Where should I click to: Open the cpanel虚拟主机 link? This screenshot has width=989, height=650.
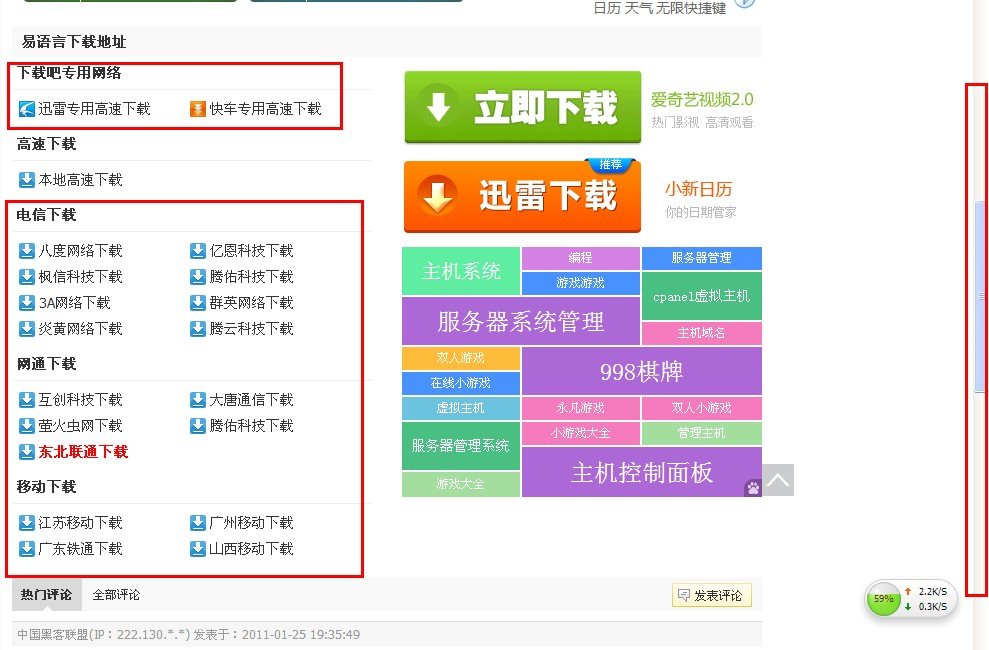click(x=701, y=296)
